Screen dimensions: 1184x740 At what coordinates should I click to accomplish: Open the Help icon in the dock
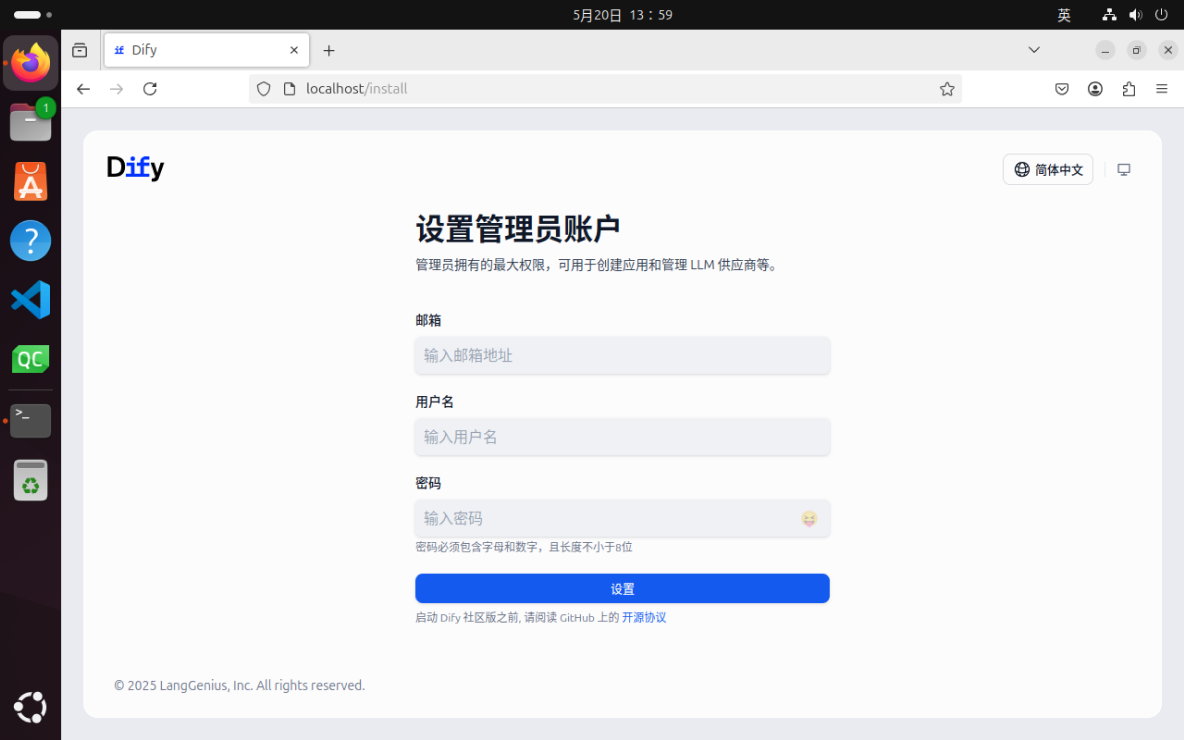[x=30, y=240]
